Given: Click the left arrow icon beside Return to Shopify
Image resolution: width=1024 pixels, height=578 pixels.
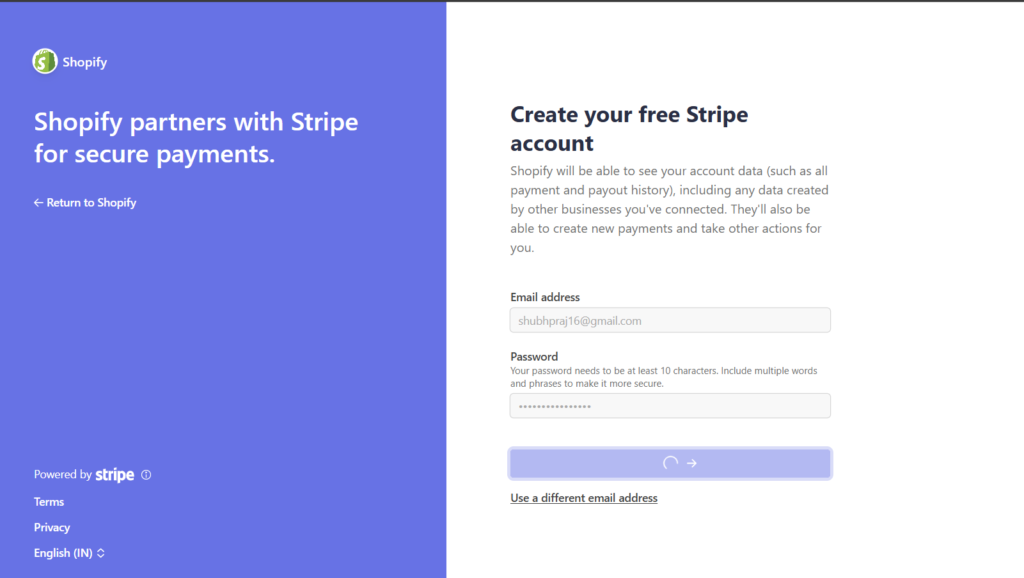Looking at the screenshot, I should coord(38,203).
